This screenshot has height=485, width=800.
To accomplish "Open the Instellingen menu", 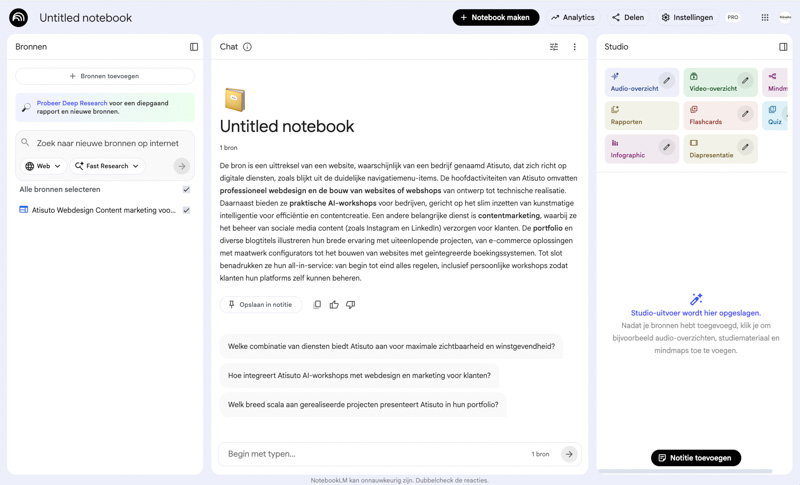I will 687,17.
